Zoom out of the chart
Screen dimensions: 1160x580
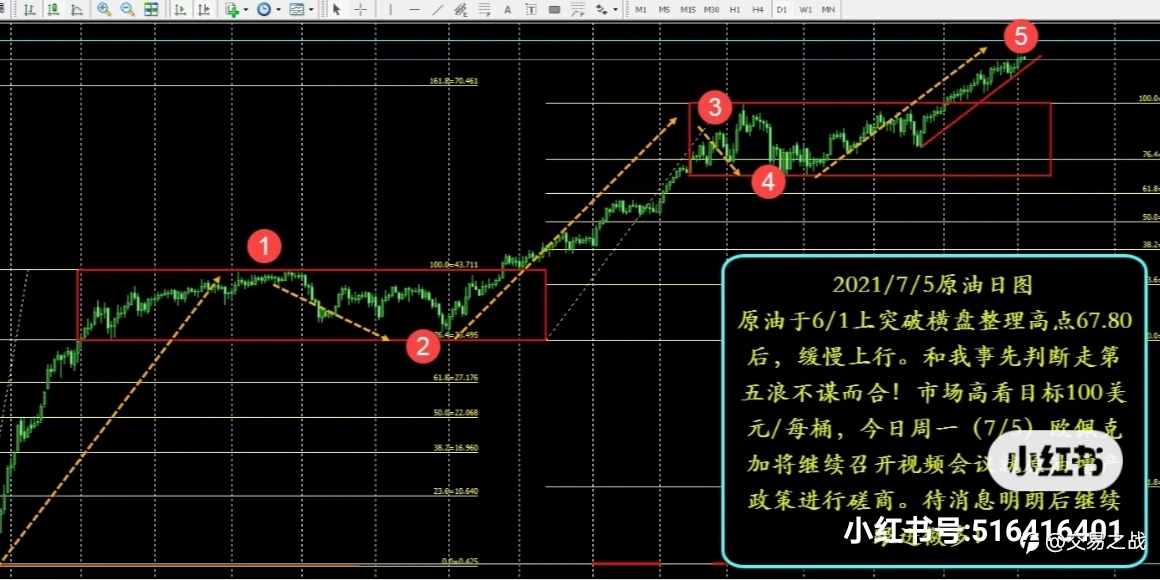(x=127, y=10)
